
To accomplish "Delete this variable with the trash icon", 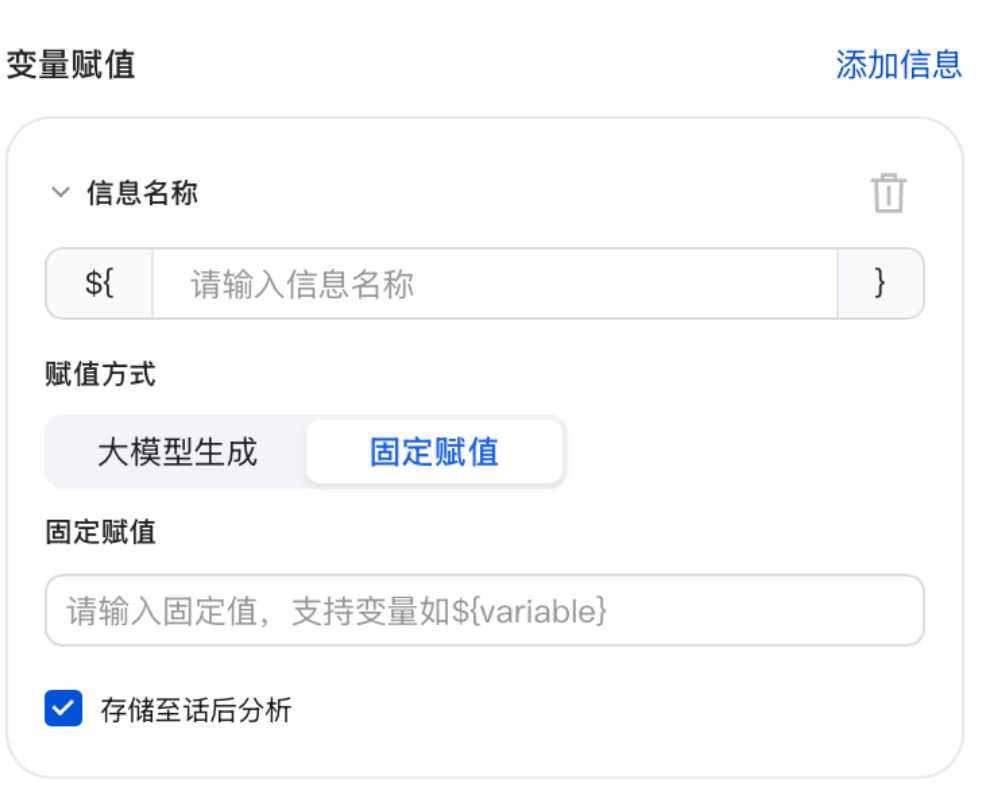I will (888, 193).
